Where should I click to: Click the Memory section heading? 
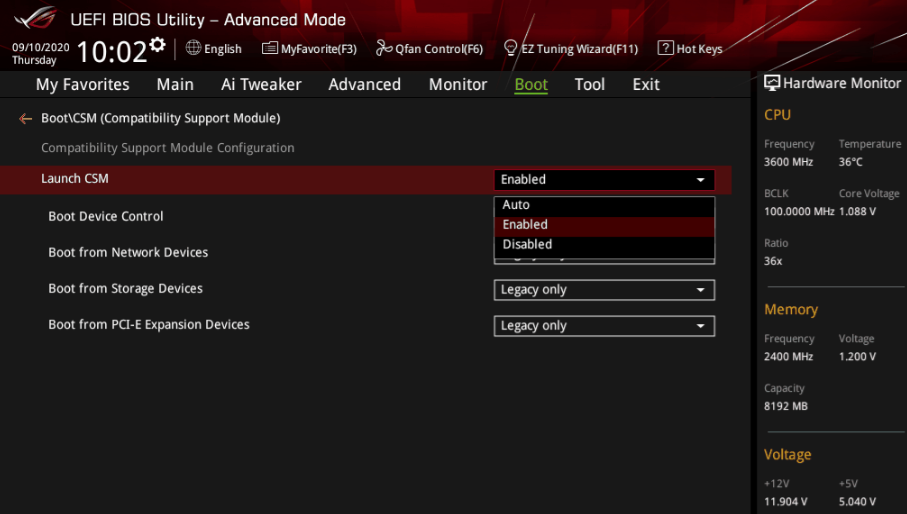coord(791,310)
